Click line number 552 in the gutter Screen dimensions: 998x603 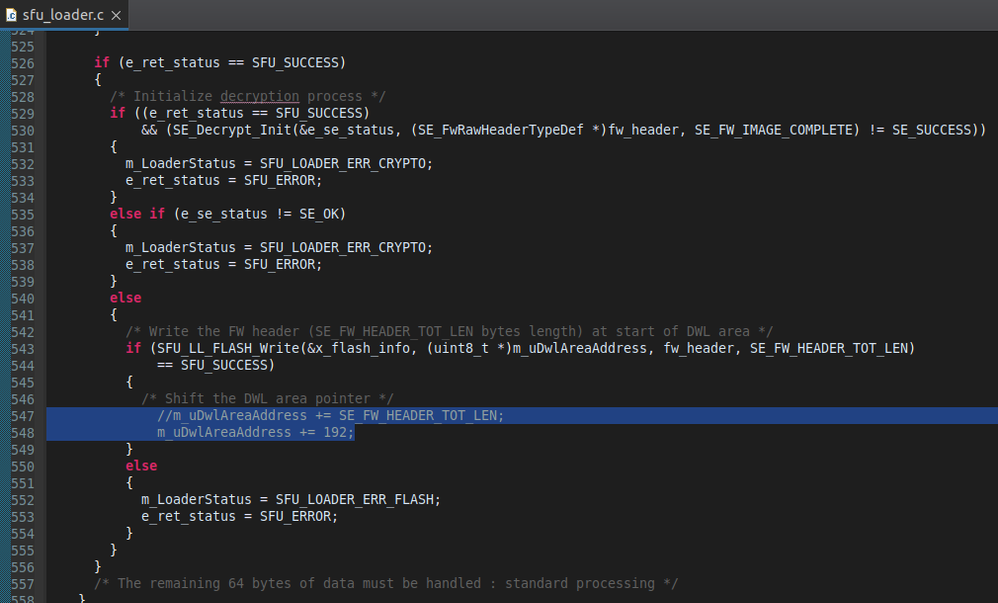(22, 499)
